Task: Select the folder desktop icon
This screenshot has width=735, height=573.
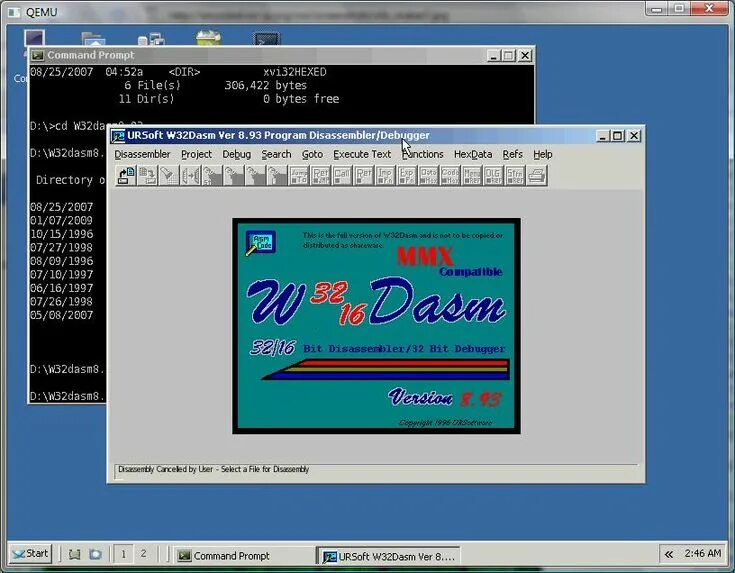Action: [93, 39]
